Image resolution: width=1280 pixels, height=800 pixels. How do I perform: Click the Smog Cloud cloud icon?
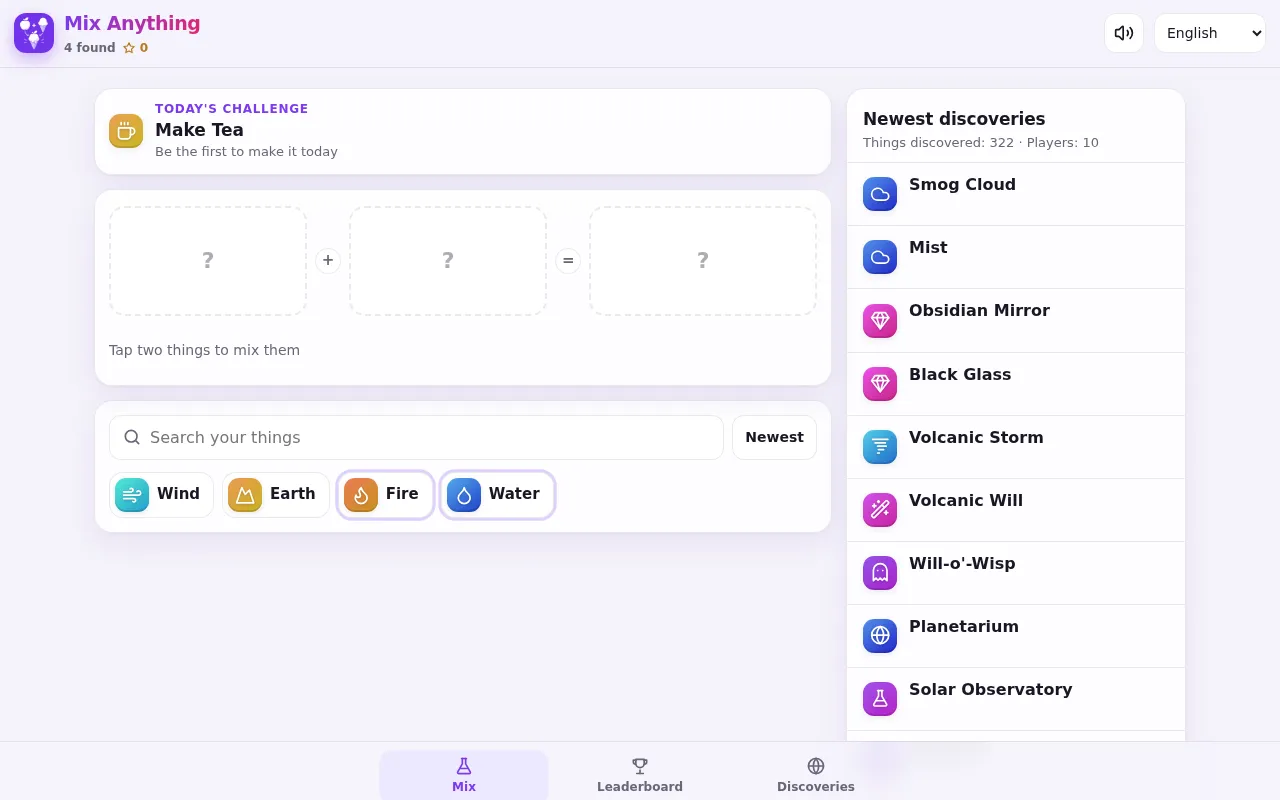point(880,194)
